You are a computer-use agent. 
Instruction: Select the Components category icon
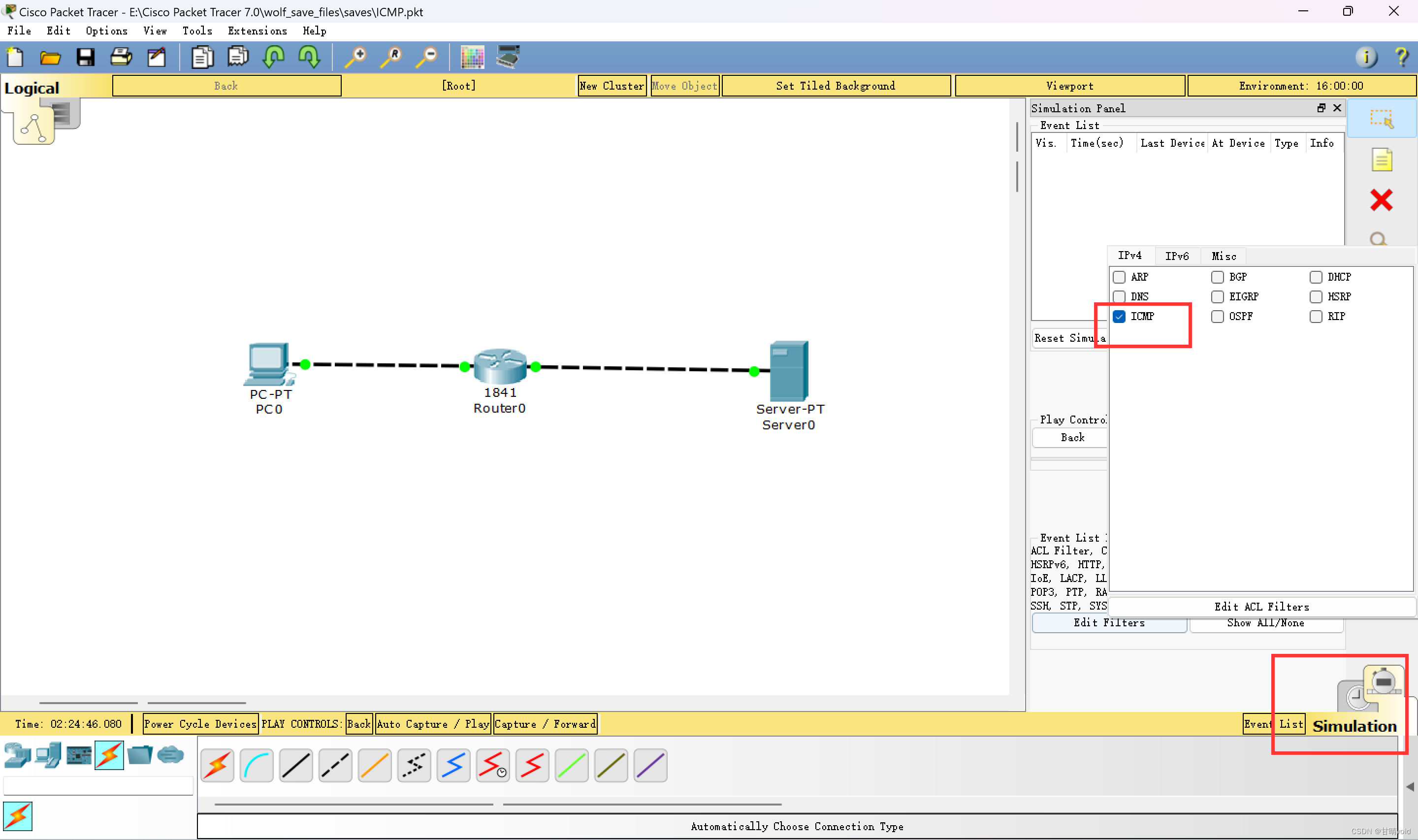[x=79, y=755]
